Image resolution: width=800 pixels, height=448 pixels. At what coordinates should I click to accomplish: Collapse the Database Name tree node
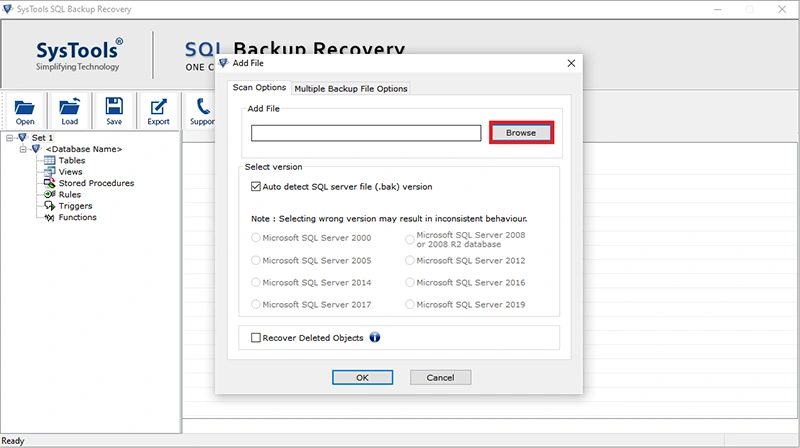pyautogui.click(x=22, y=149)
